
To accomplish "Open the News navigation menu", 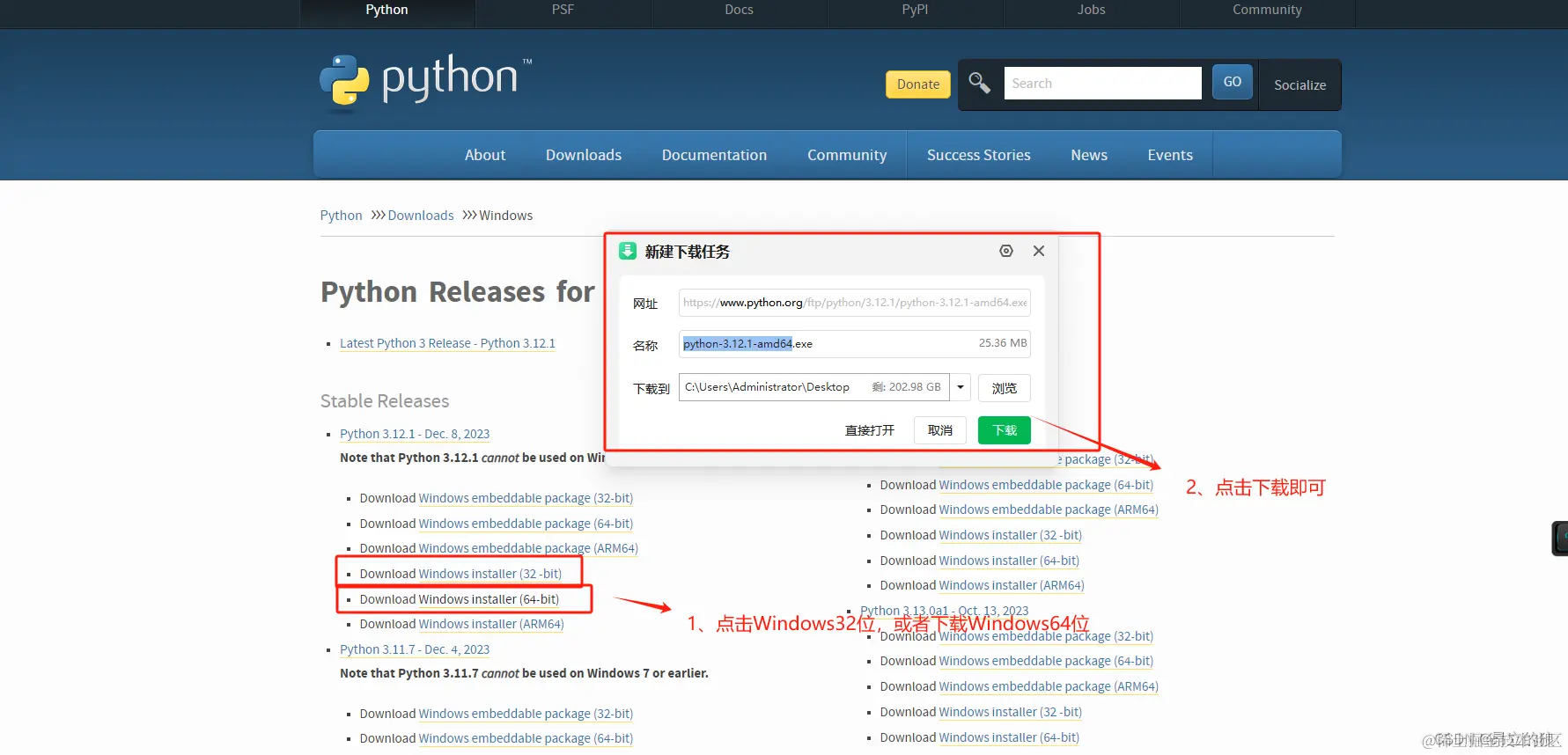I will coord(1089,155).
